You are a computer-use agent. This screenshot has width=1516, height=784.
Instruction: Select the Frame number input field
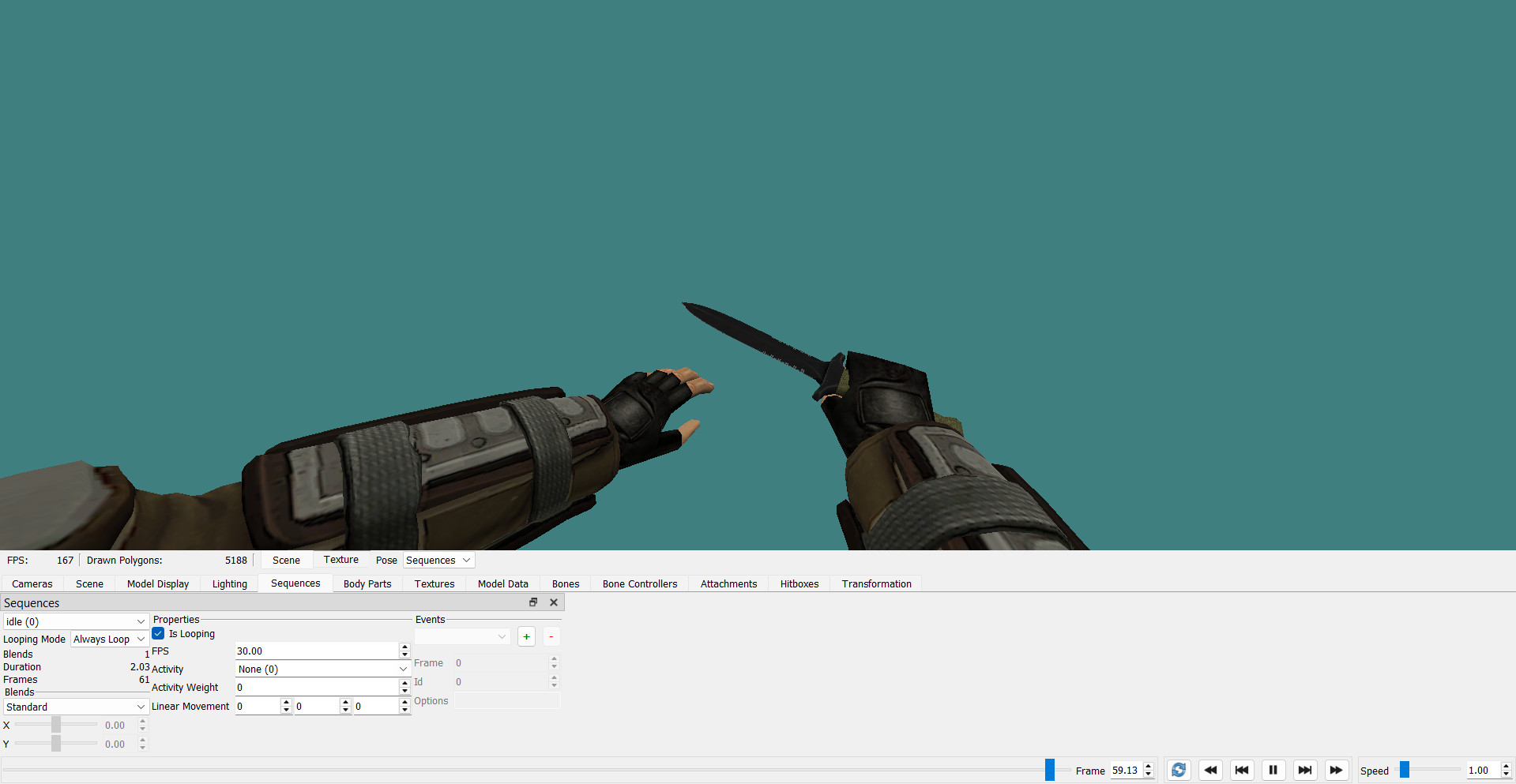(1126, 770)
